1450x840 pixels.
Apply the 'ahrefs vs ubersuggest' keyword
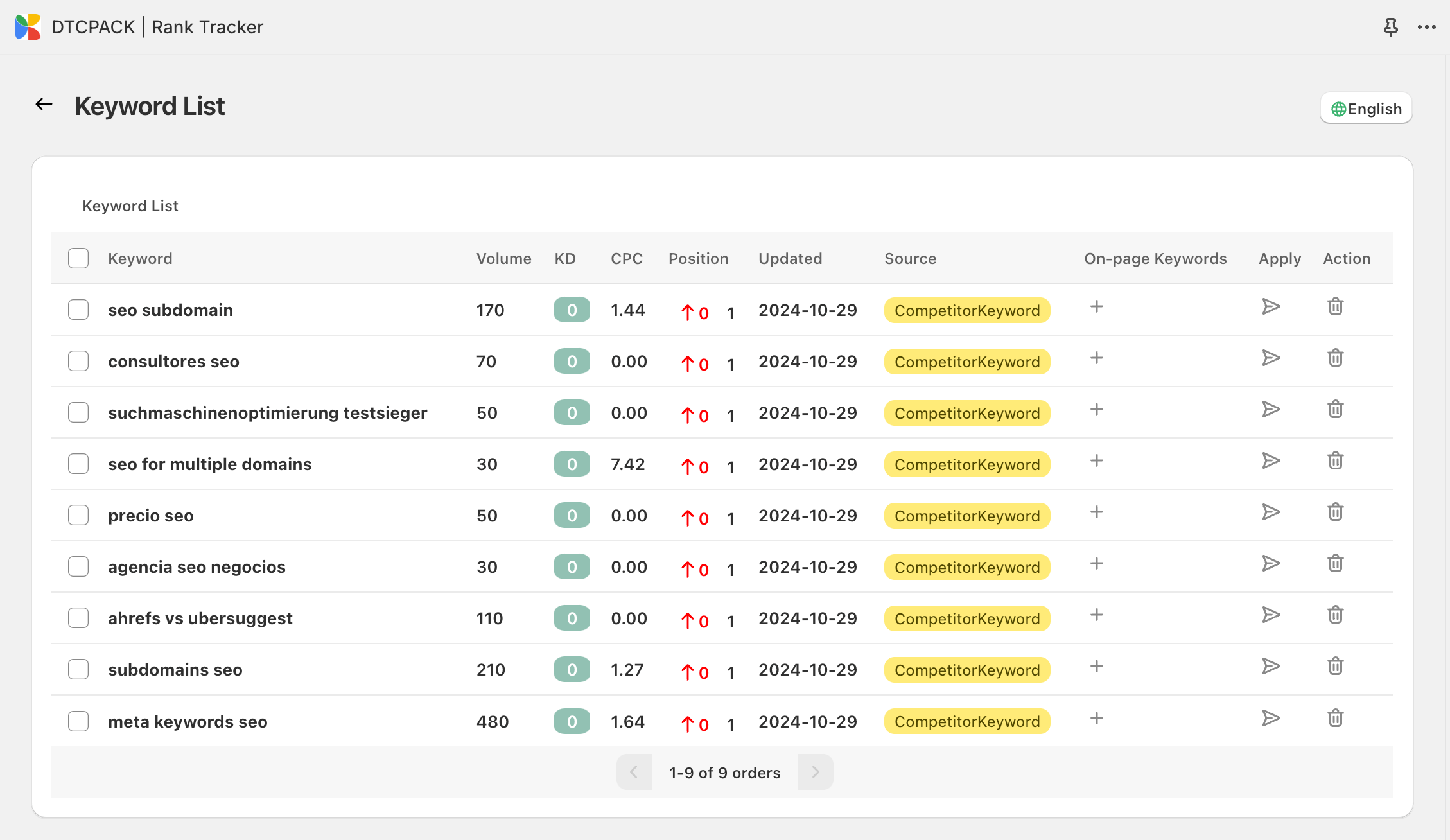1270,615
